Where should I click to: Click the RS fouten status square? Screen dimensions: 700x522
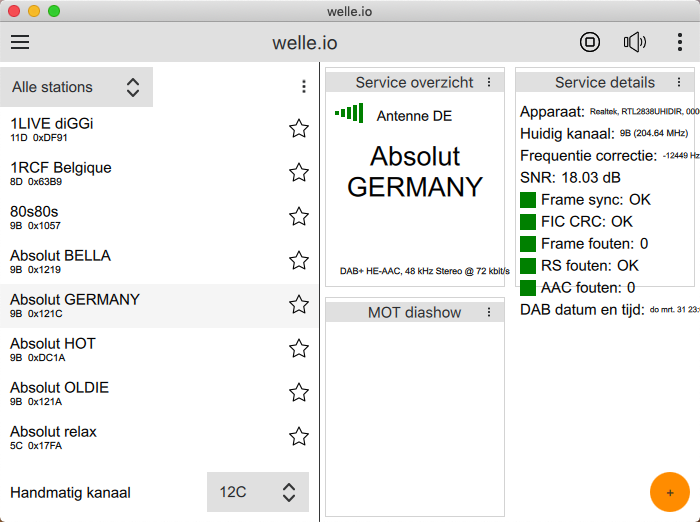(528, 266)
